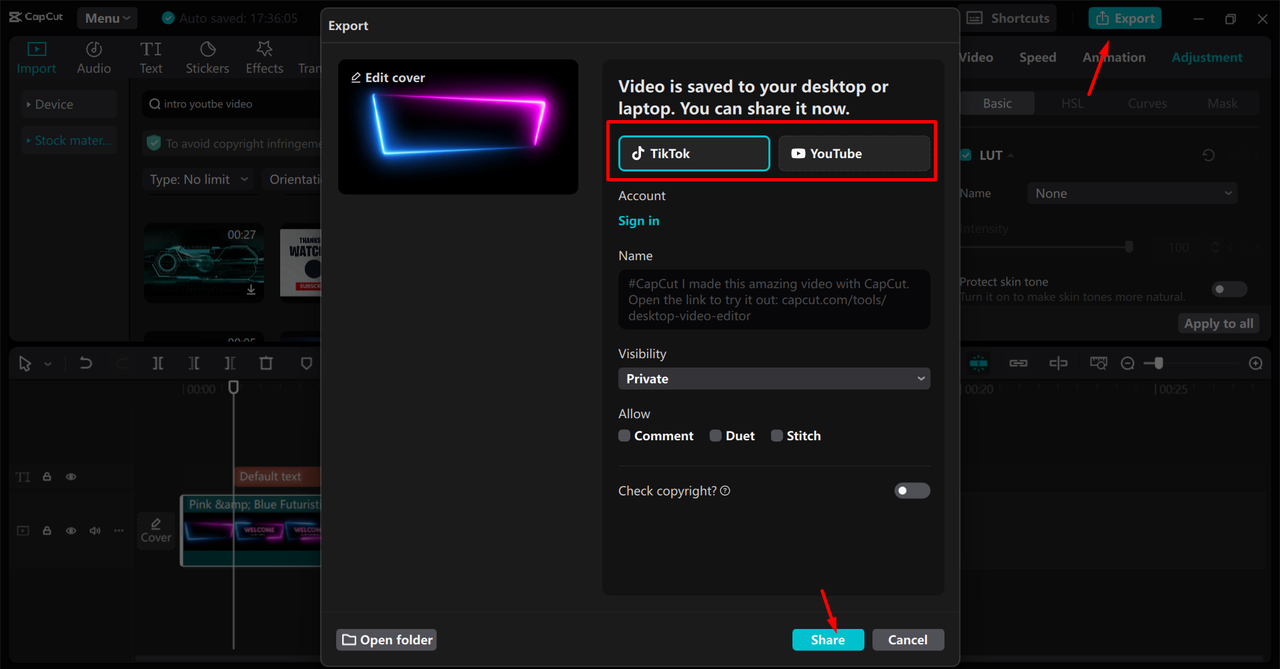
Task: Download the 00:27 stock clip
Action: point(253,291)
